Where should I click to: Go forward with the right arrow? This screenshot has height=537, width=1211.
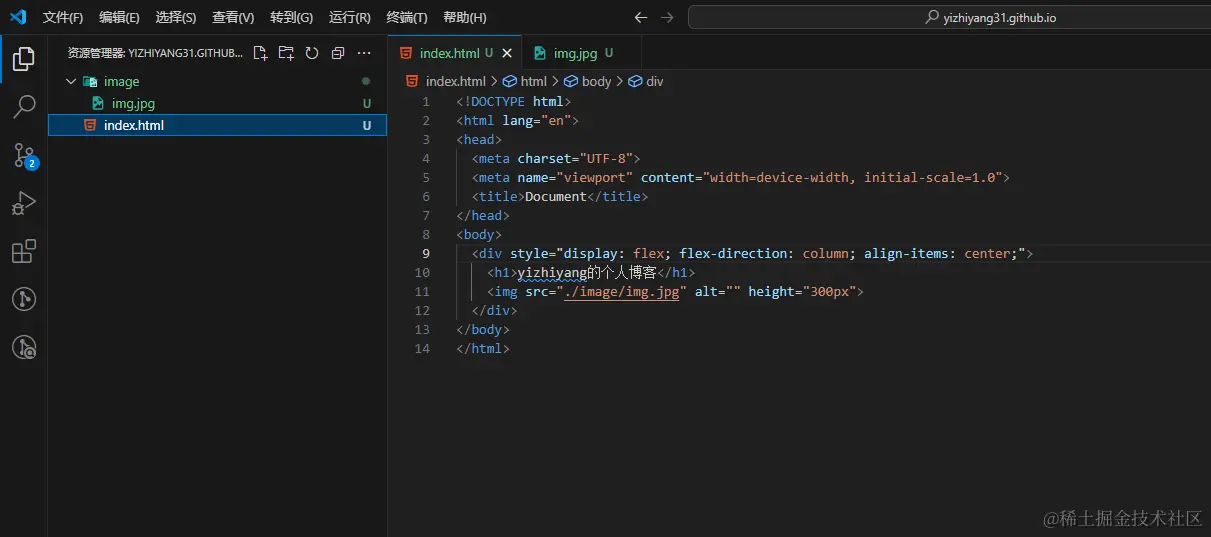pyautogui.click(x=667, y=17)
